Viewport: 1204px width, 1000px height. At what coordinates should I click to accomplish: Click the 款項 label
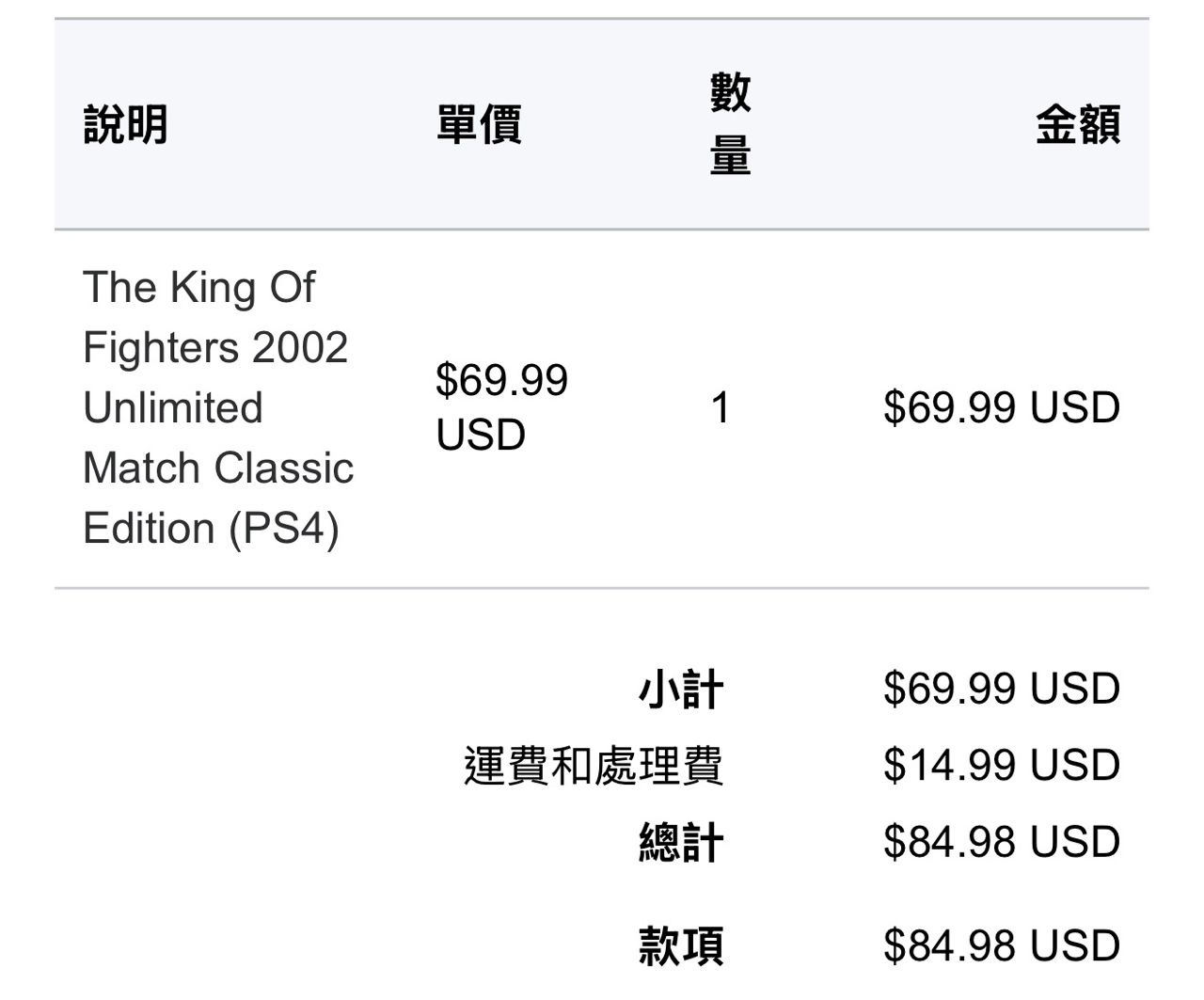pos(681,945)
